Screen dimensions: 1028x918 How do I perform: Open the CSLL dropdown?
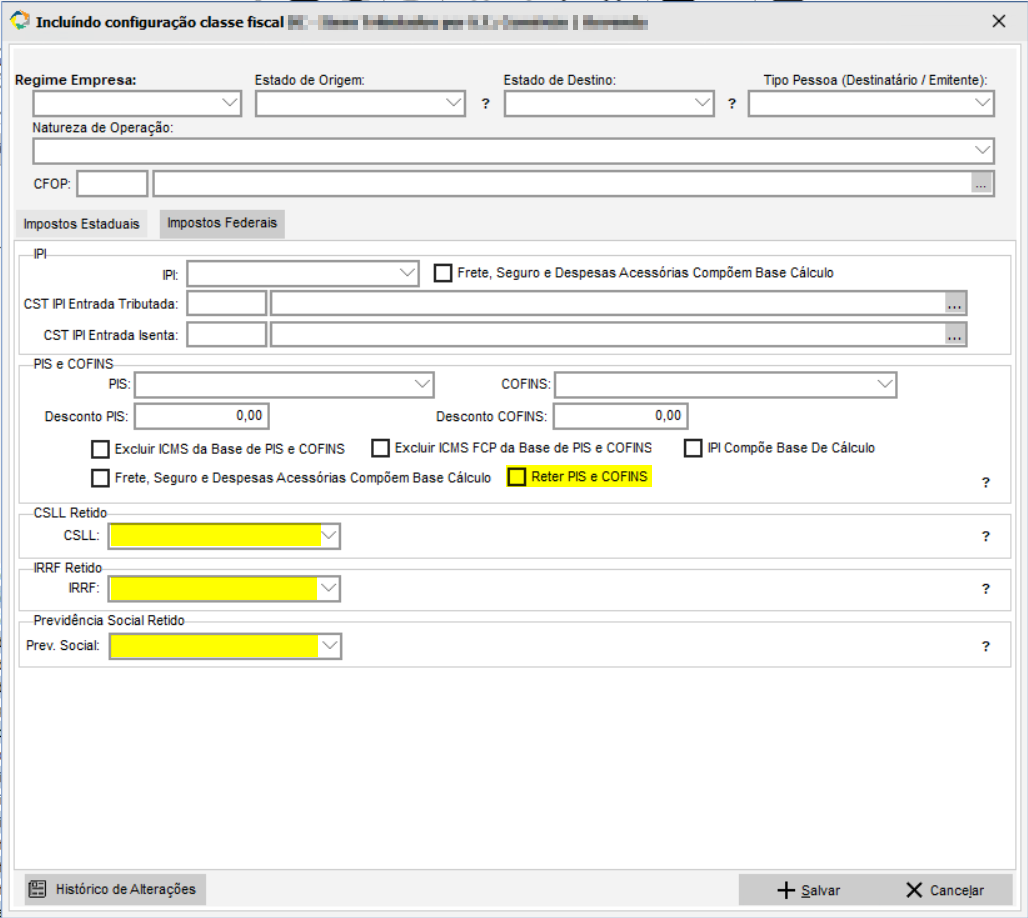click(224, 536)
